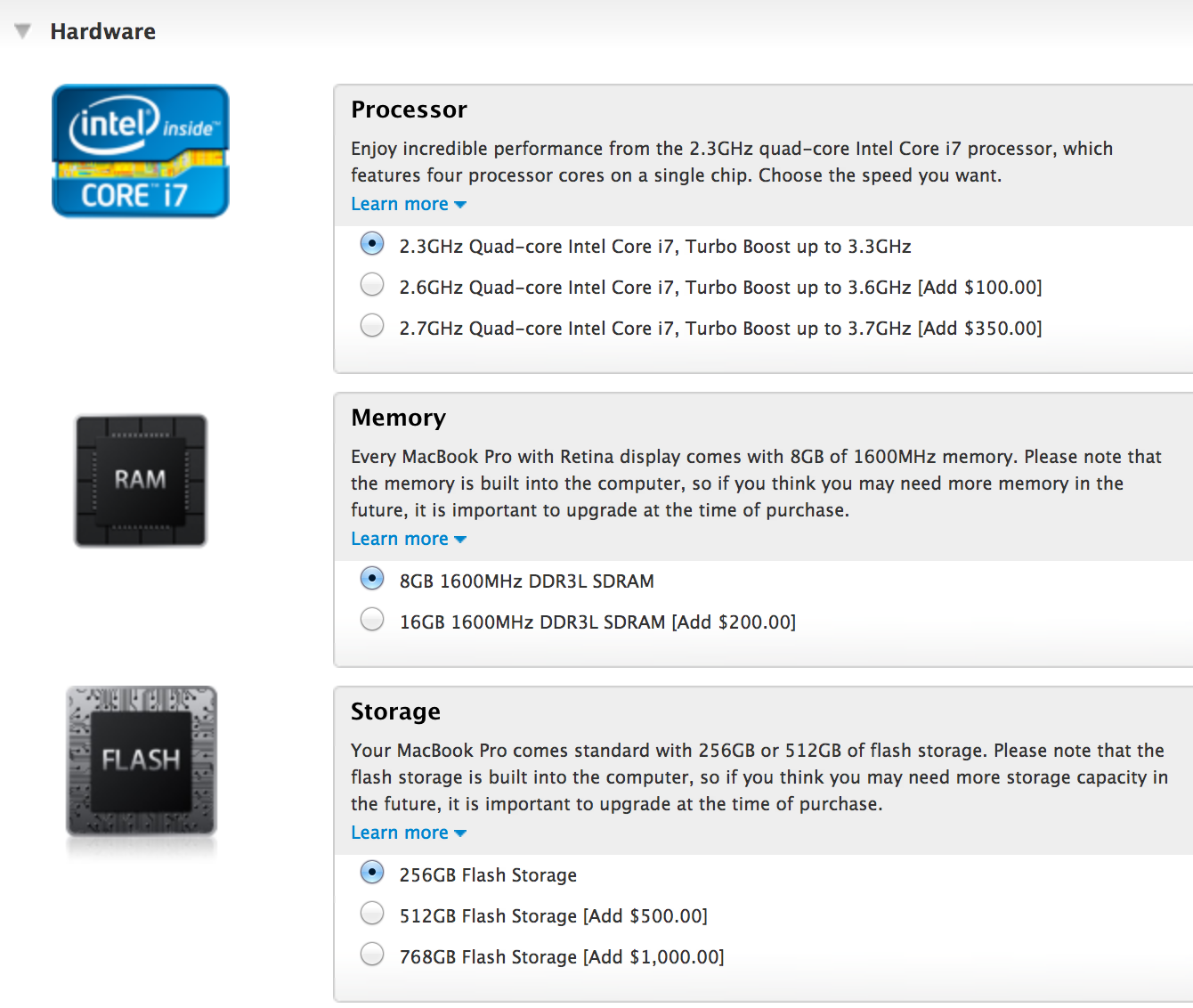This screenshot has height=1008, width=1193.
Task: Select the 16GB memory upgrade for $200
Action: [371, 619]
